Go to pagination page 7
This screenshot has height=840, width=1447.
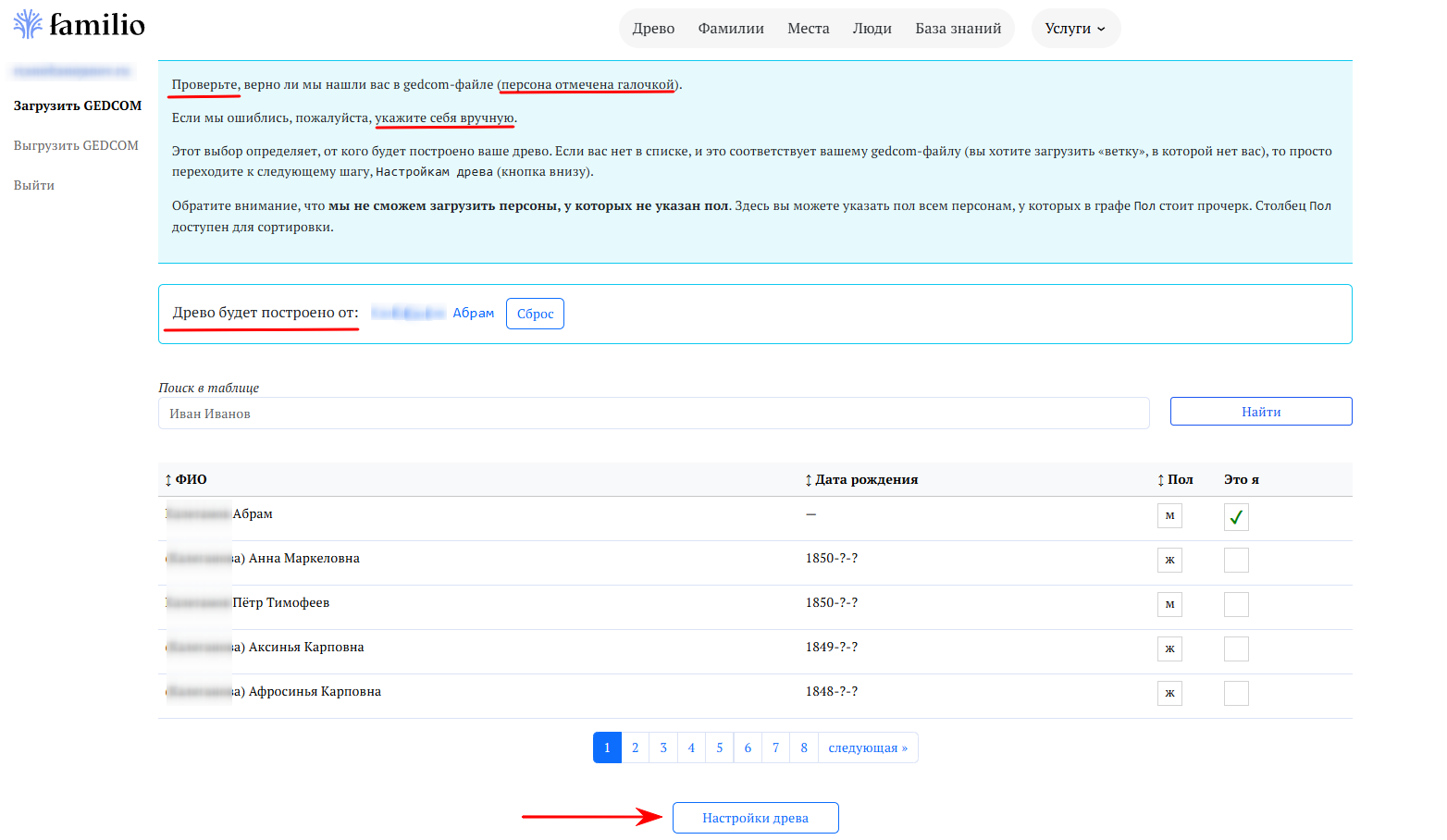[x=775, y=747]
